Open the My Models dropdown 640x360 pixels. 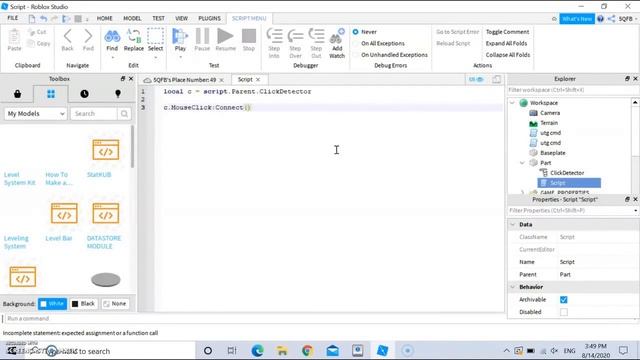click(x=36, y=113)
